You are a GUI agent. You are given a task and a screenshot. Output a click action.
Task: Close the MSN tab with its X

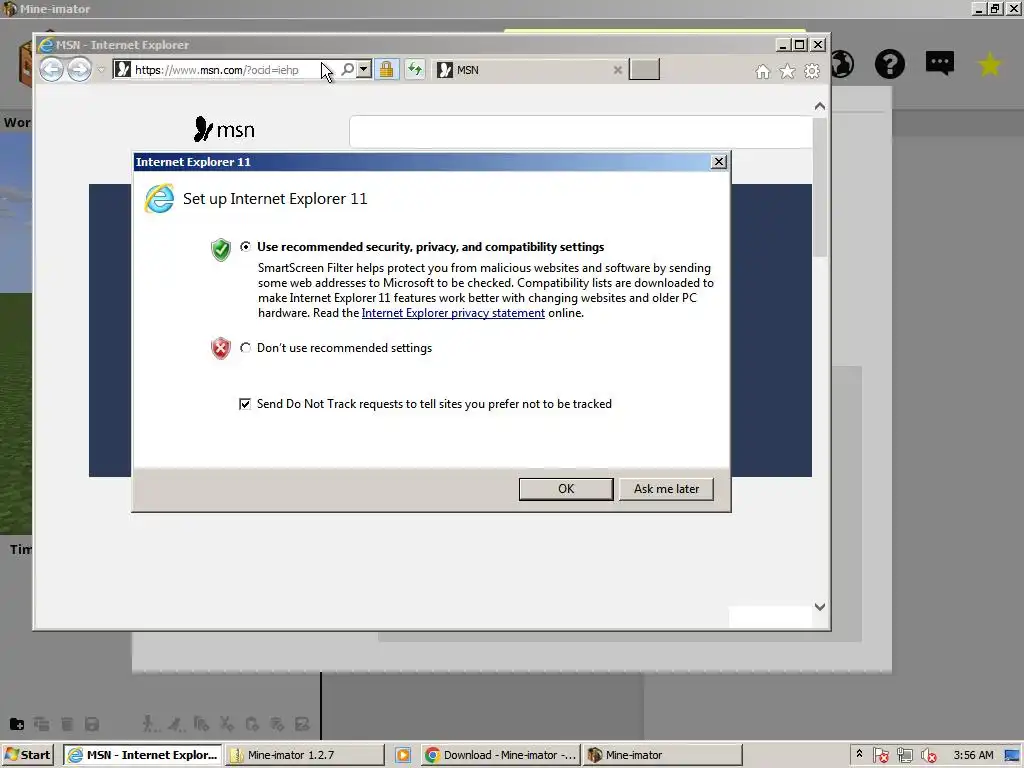[617, 70]
